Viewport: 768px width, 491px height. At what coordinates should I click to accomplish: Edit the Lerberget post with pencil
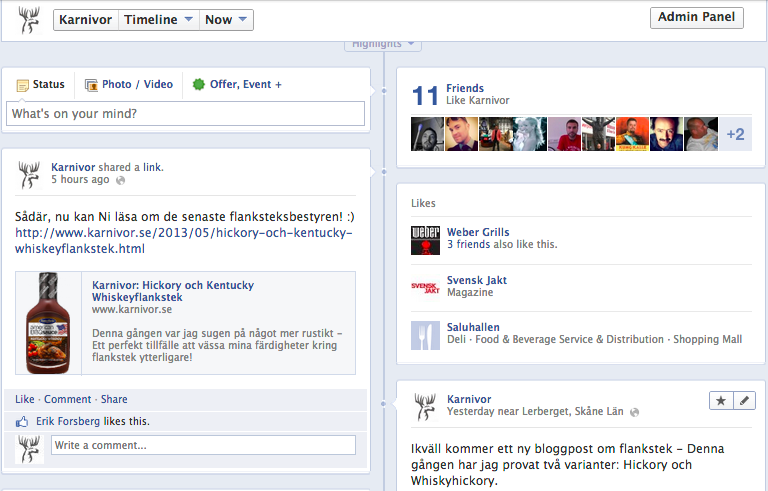744,401
